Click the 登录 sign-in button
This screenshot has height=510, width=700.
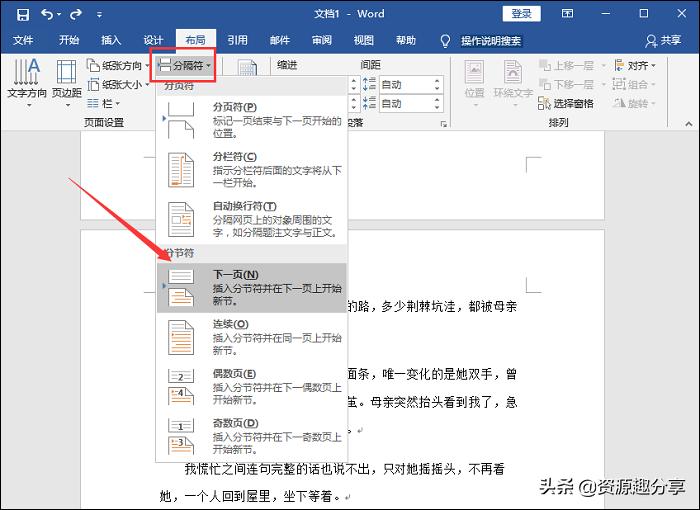pyautogui.click(x=521, y=14)
